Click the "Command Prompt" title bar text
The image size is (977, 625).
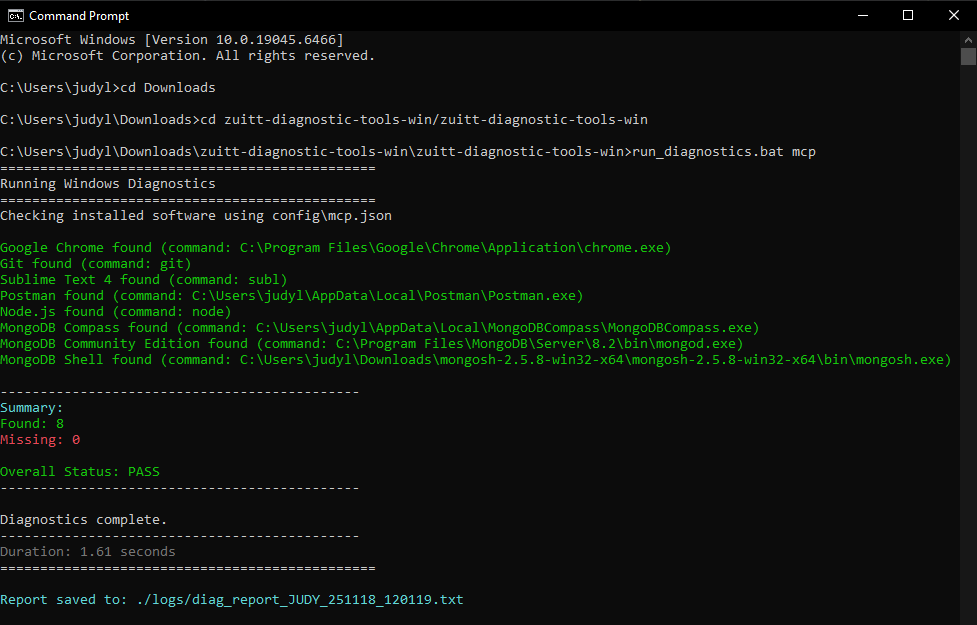(79, 16)
